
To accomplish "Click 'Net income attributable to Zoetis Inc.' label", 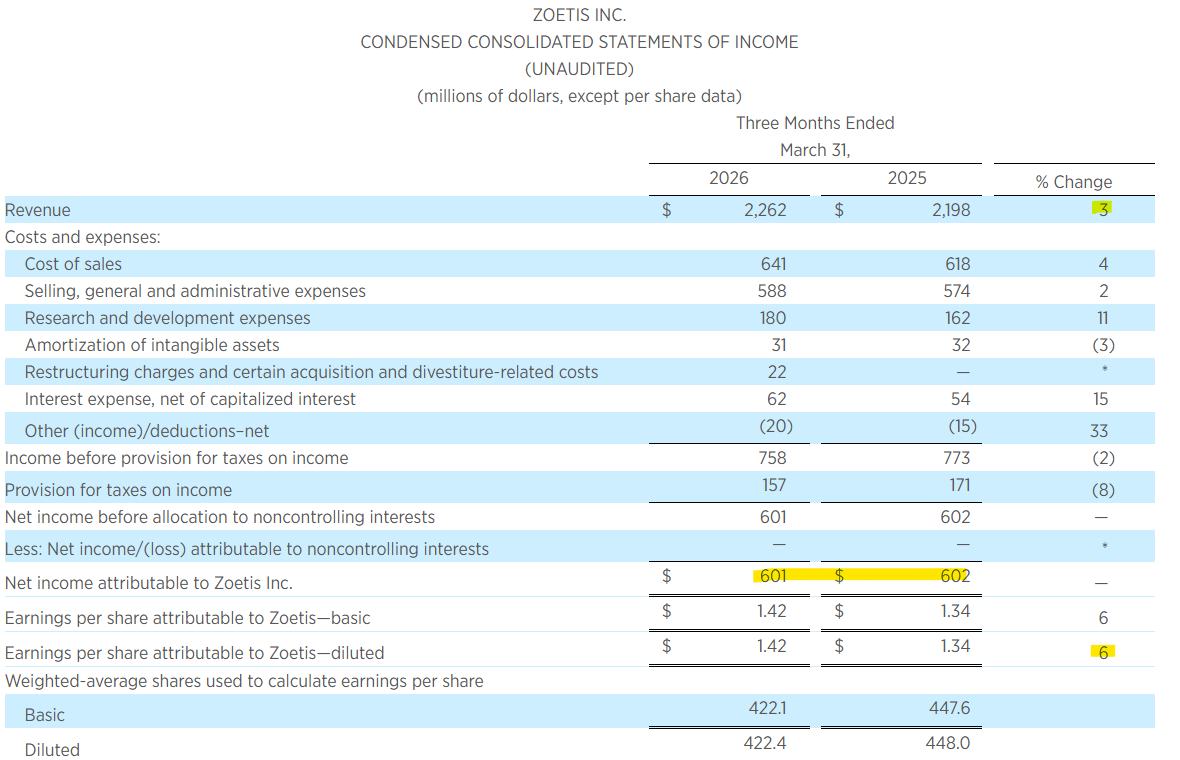I will pyautogui.click(x=148, y=584).
